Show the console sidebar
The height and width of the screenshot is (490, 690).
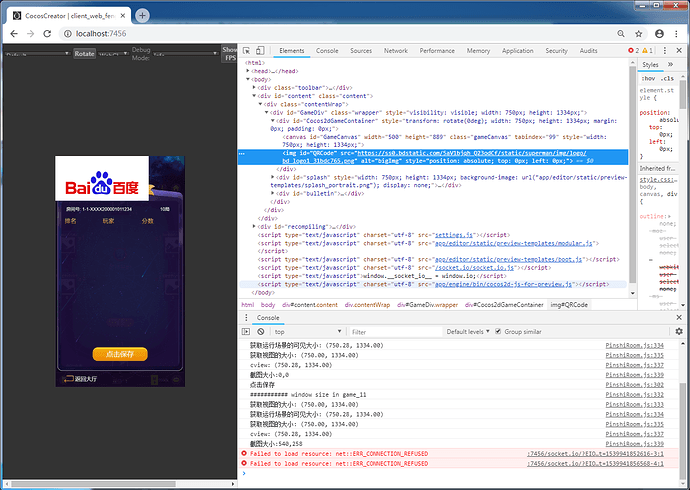pyautogui.click(x=246, y=332)
